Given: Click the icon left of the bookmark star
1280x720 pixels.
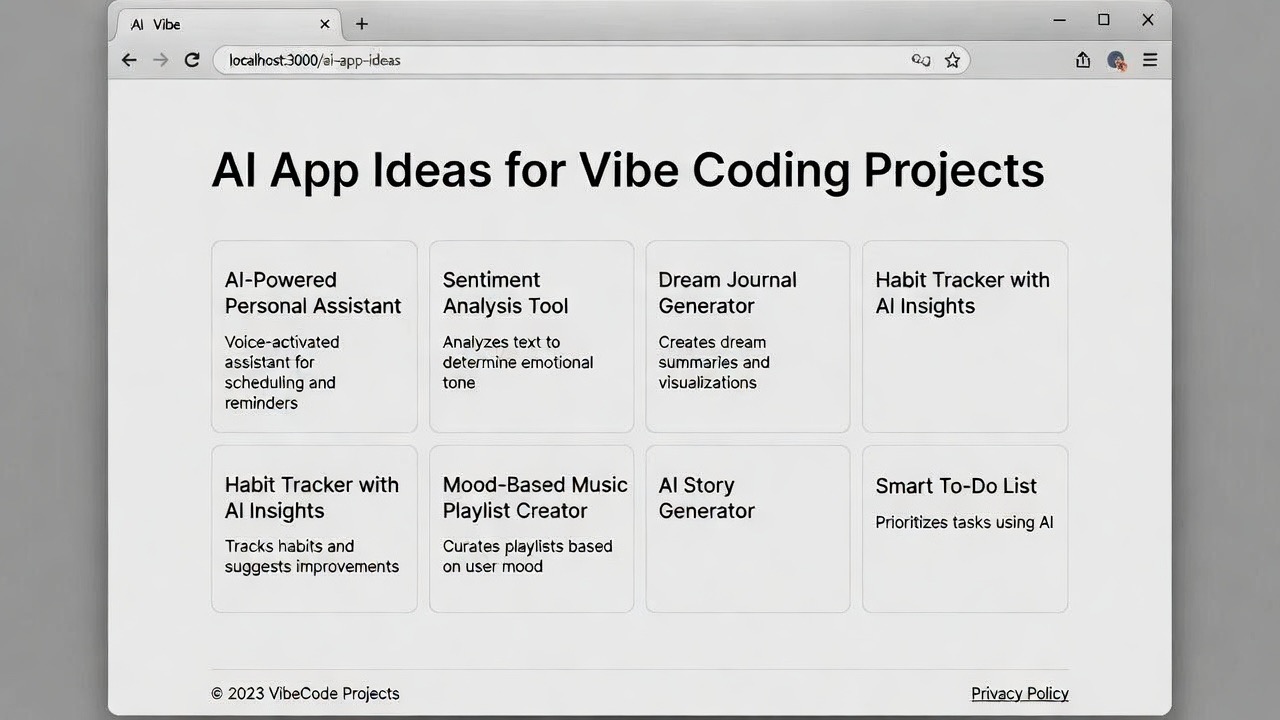Looking at the screenshot, I should [x=921, y=60].
